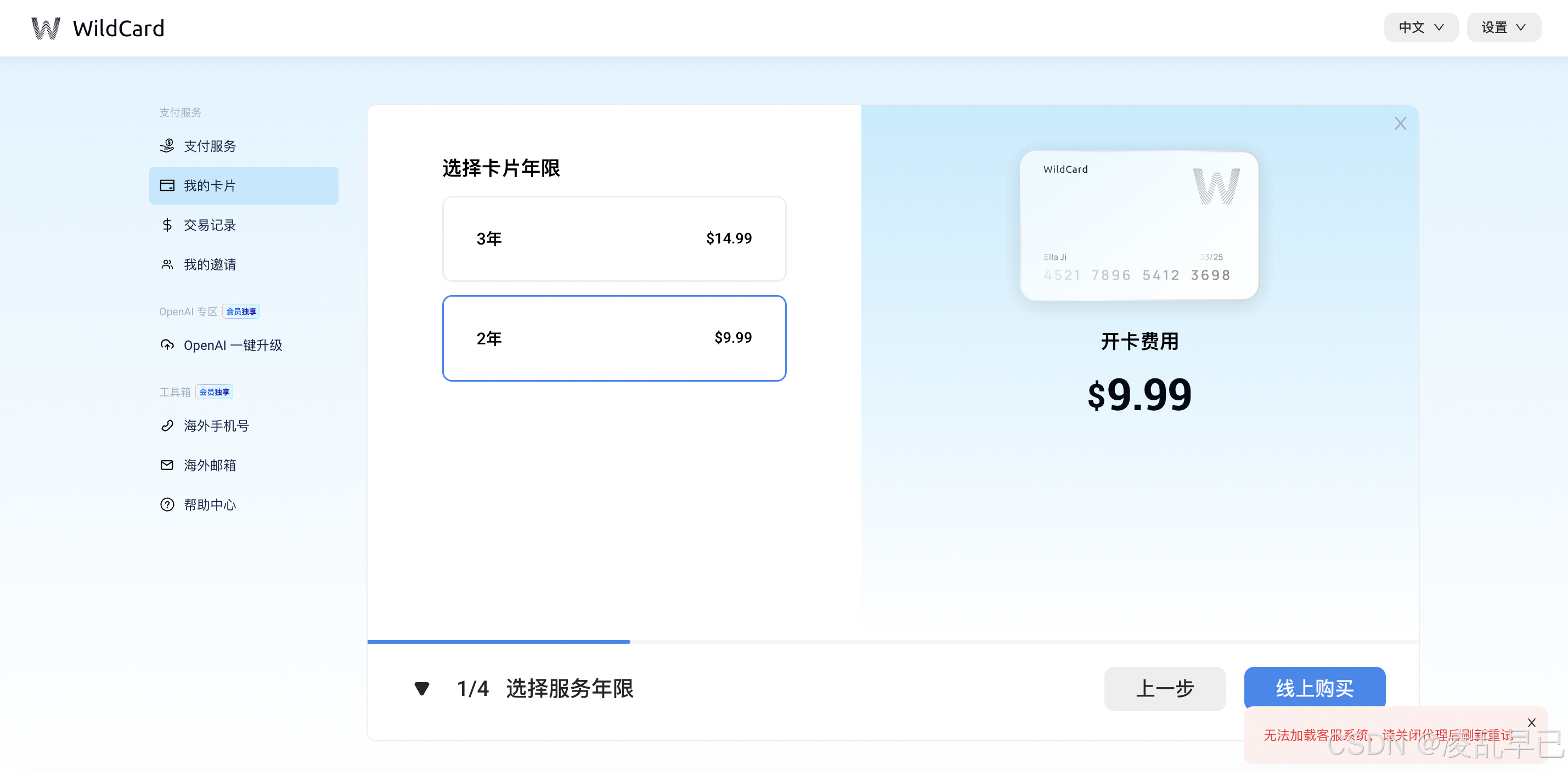Dismiss the red error notification
This screenshot has height=771, width=1568.
point(1531,722)
